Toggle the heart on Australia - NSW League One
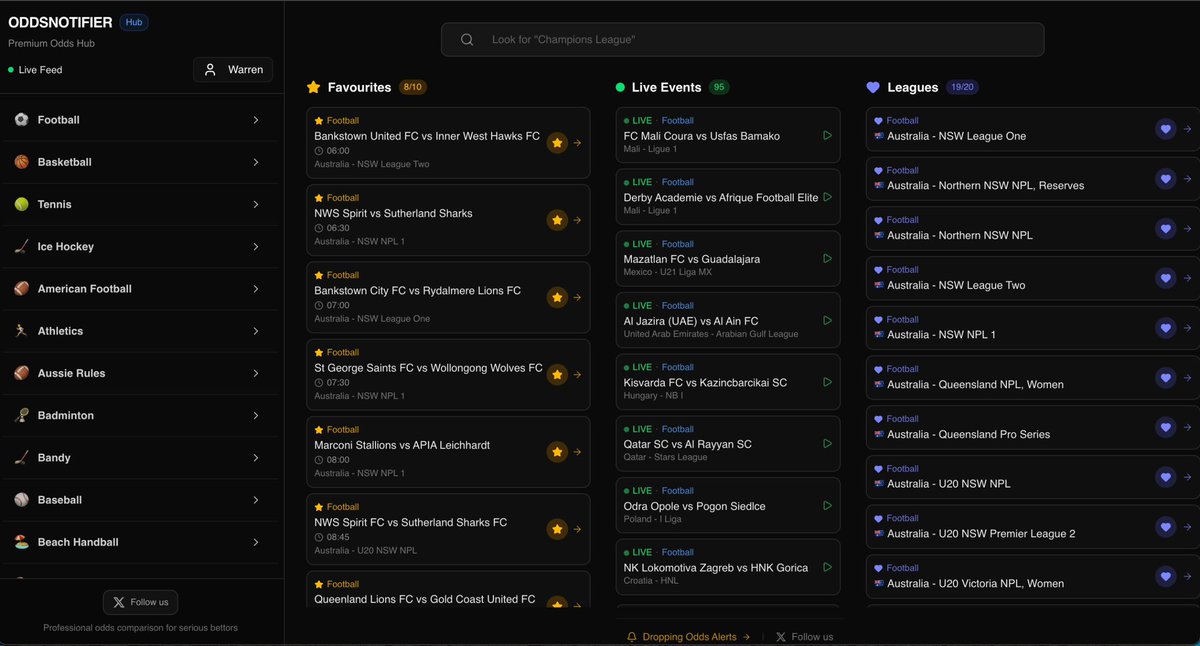This screenshot has height=646, width=1200. point(1165,129)
